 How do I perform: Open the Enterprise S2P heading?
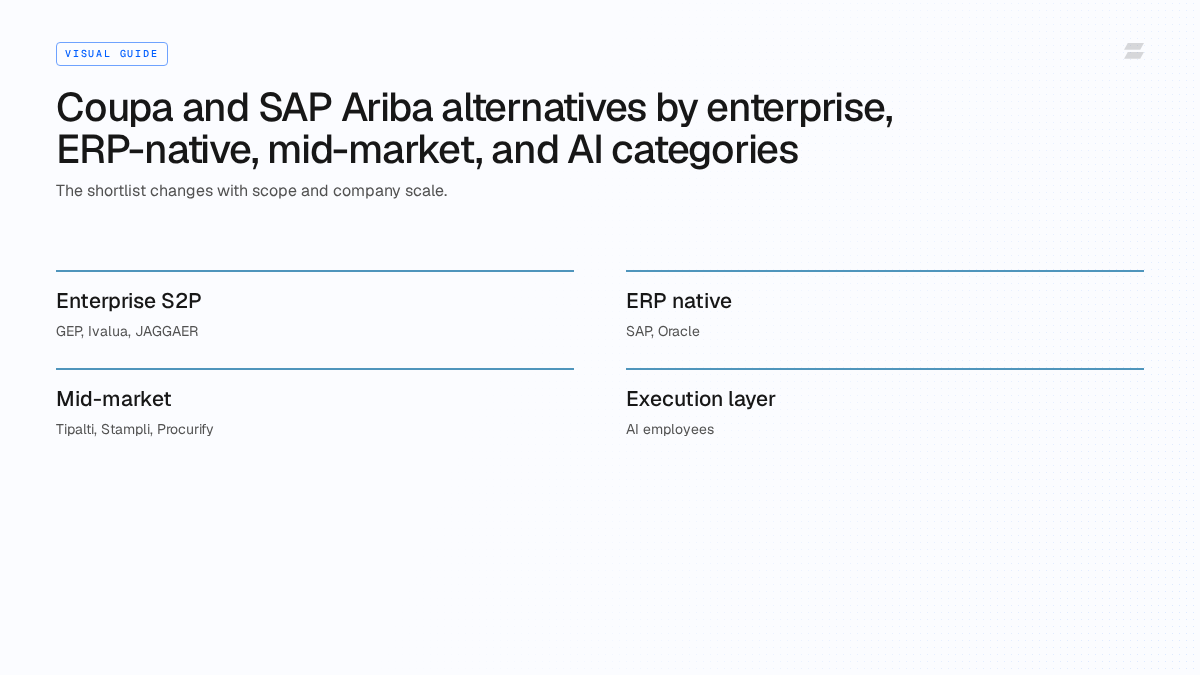point(129,301)
